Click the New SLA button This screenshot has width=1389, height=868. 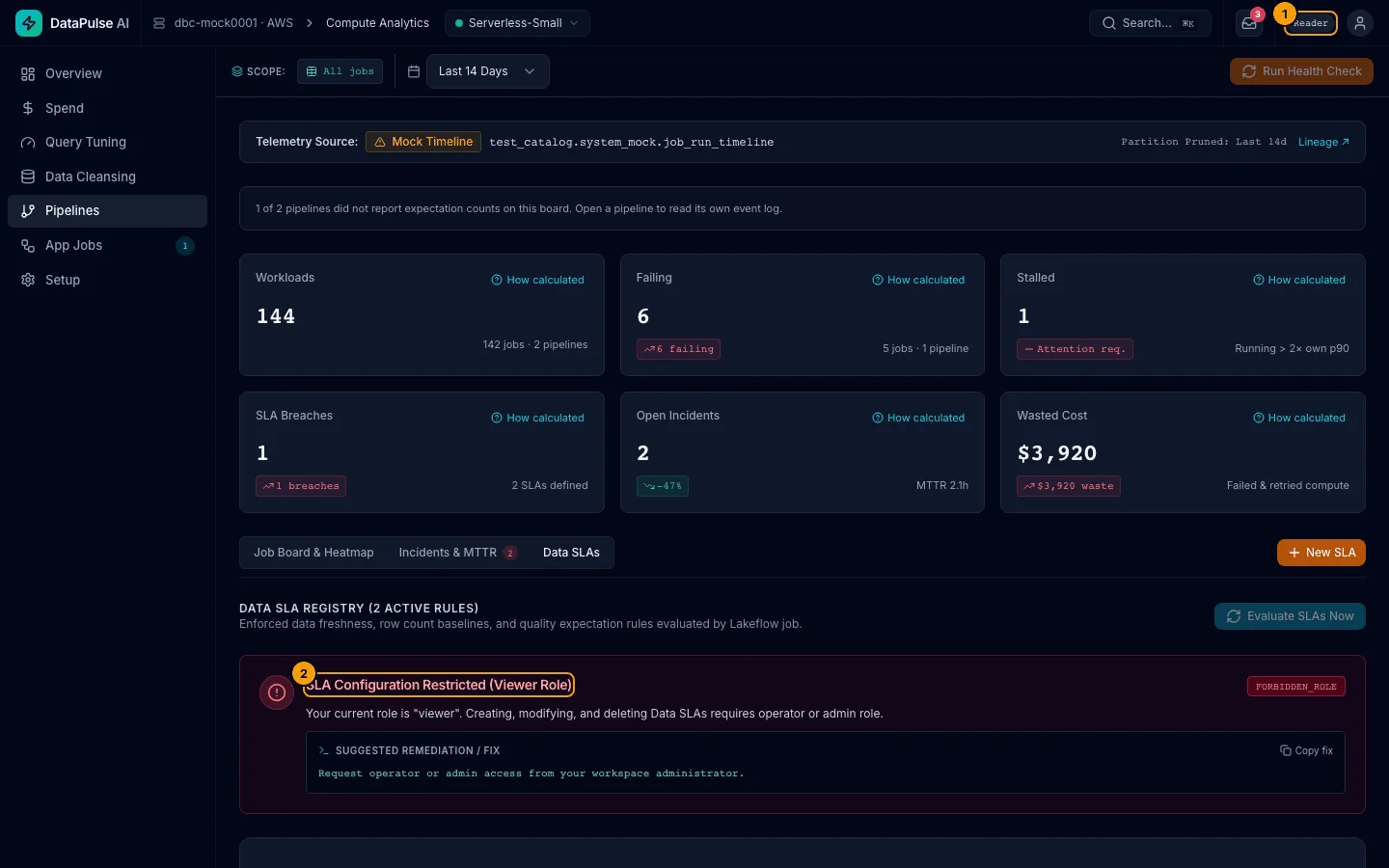[1321, 553]
